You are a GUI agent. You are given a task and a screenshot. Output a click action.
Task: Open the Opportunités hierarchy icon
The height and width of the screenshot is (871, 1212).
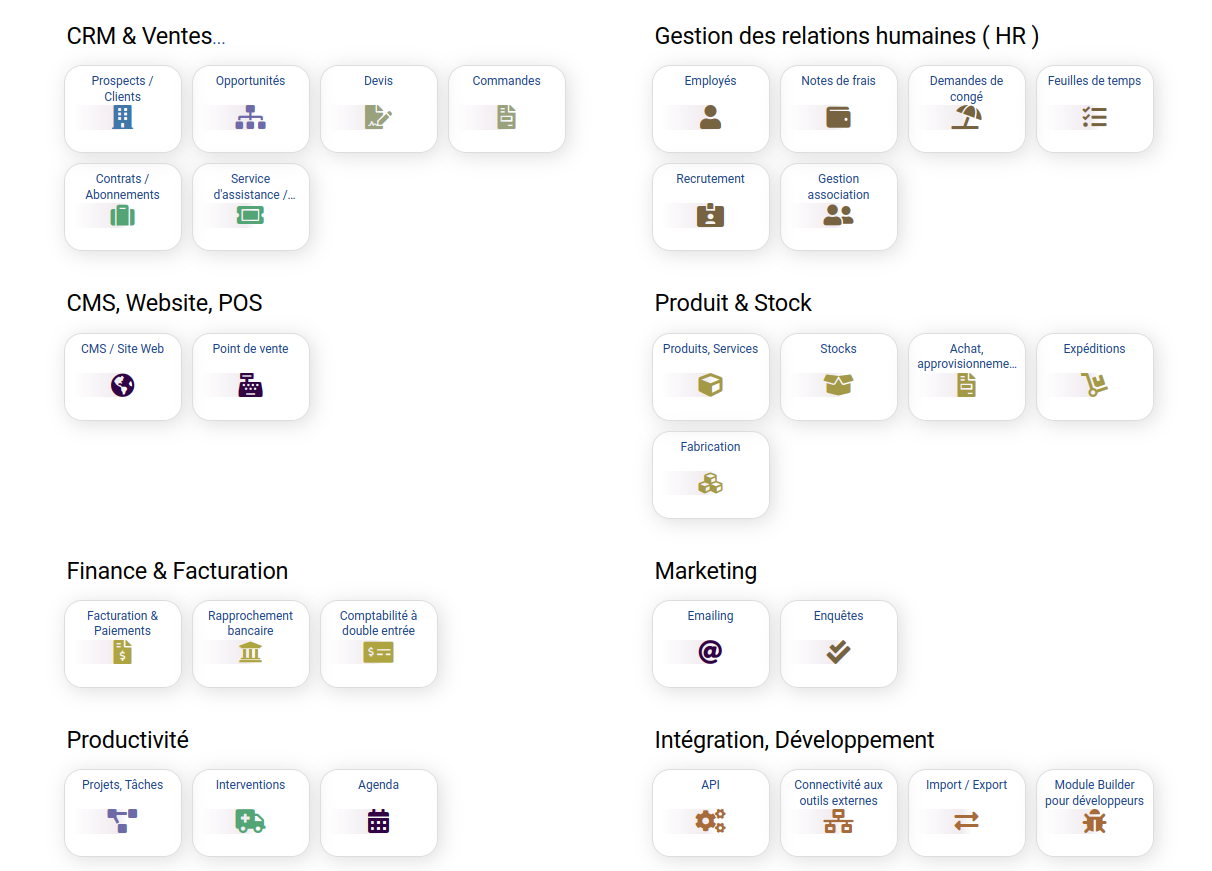250,117
